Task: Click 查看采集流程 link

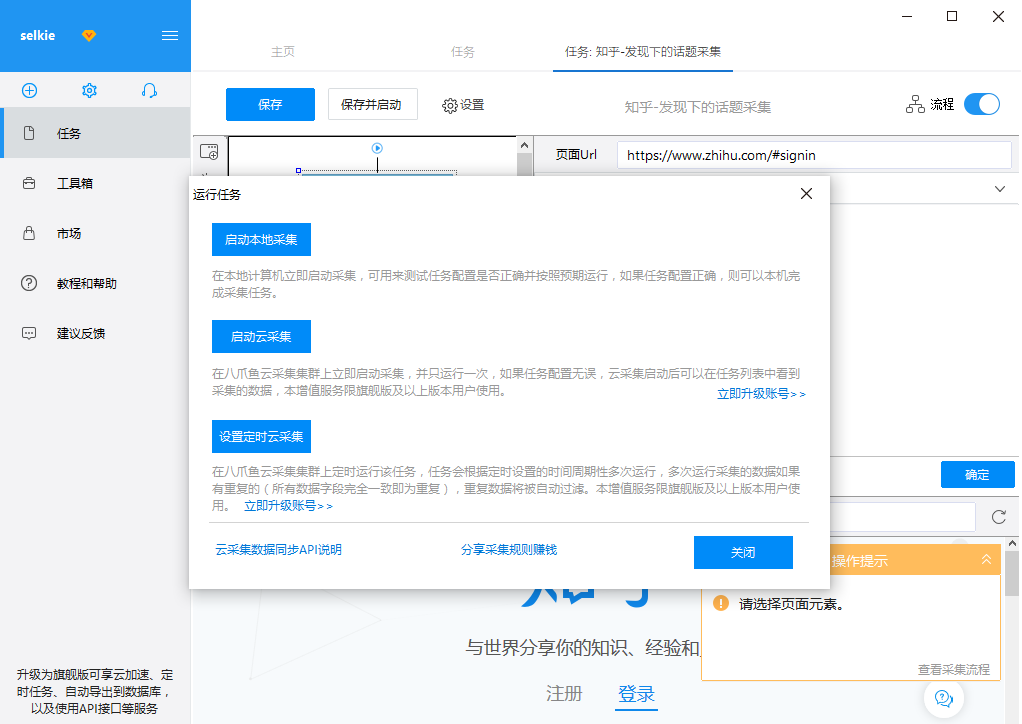Action: pyautogui.click(x=954, y=669)
